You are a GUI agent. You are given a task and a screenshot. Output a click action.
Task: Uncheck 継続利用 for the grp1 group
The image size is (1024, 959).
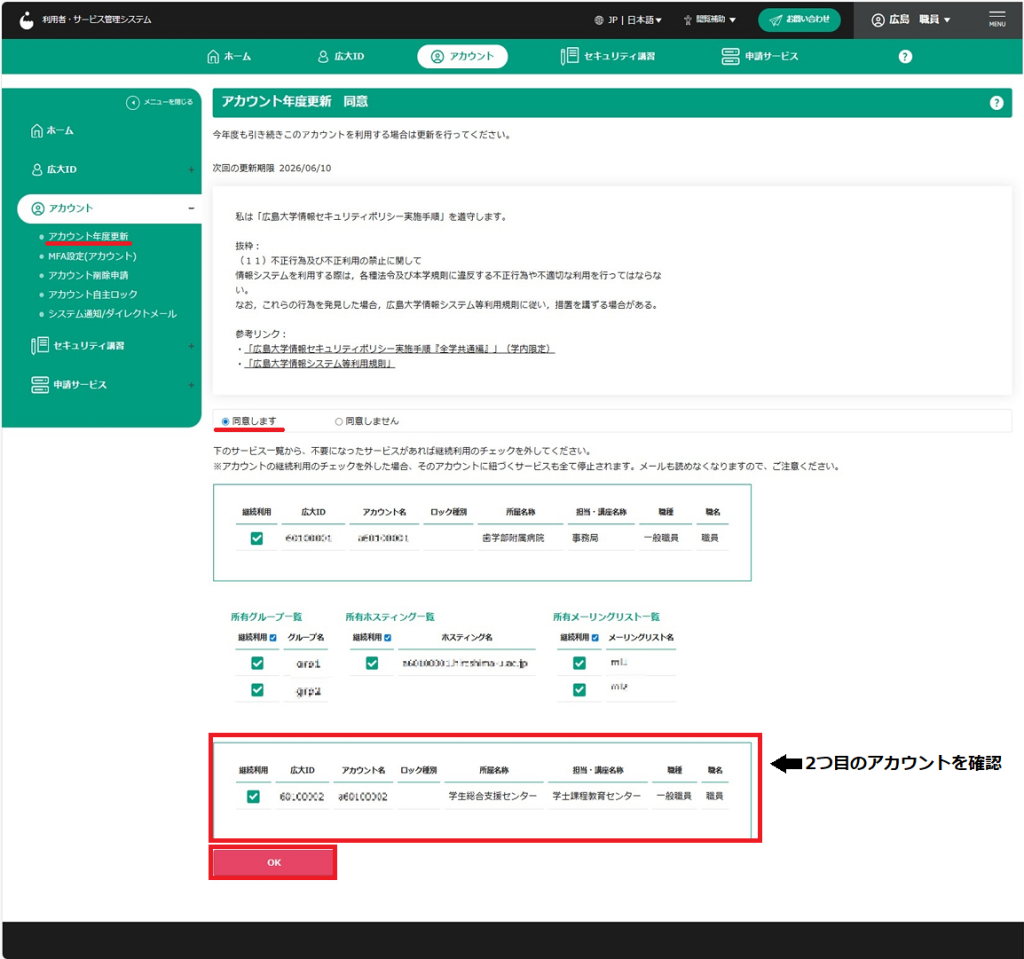click(257, 663)
